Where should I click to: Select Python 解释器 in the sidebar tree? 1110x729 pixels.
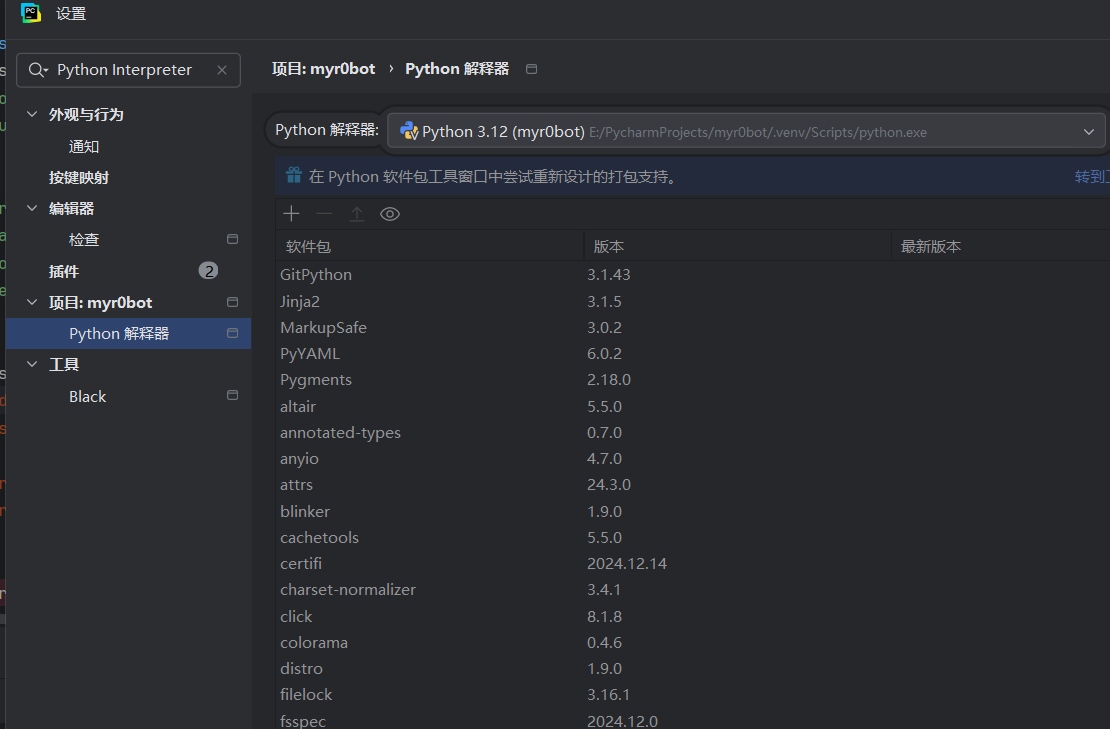coord(128,333)
